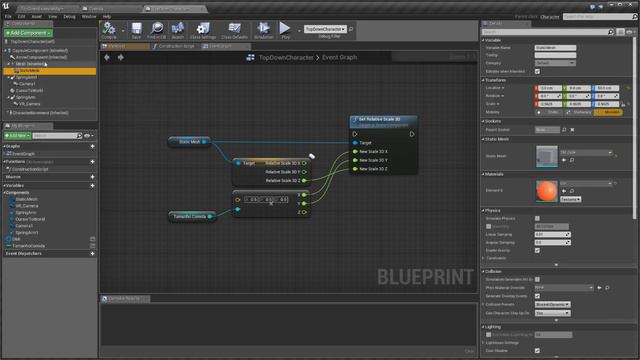Use selected arrow for Phys Material Override
Image resolution: width=640 pixels, height=360 pixels.
point(599,288)
